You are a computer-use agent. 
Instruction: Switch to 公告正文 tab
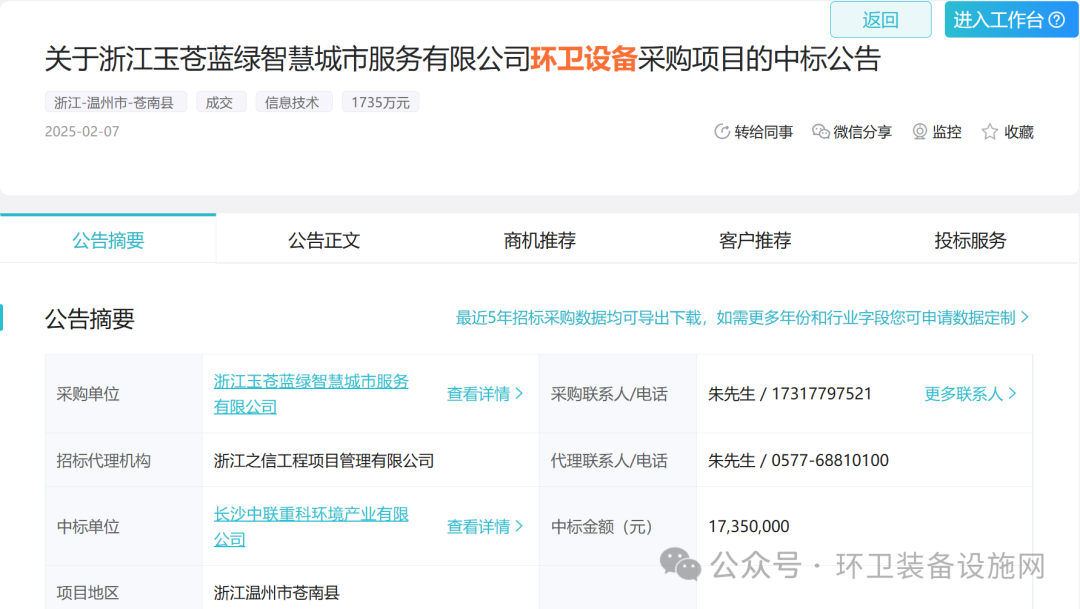coord(324,240)
